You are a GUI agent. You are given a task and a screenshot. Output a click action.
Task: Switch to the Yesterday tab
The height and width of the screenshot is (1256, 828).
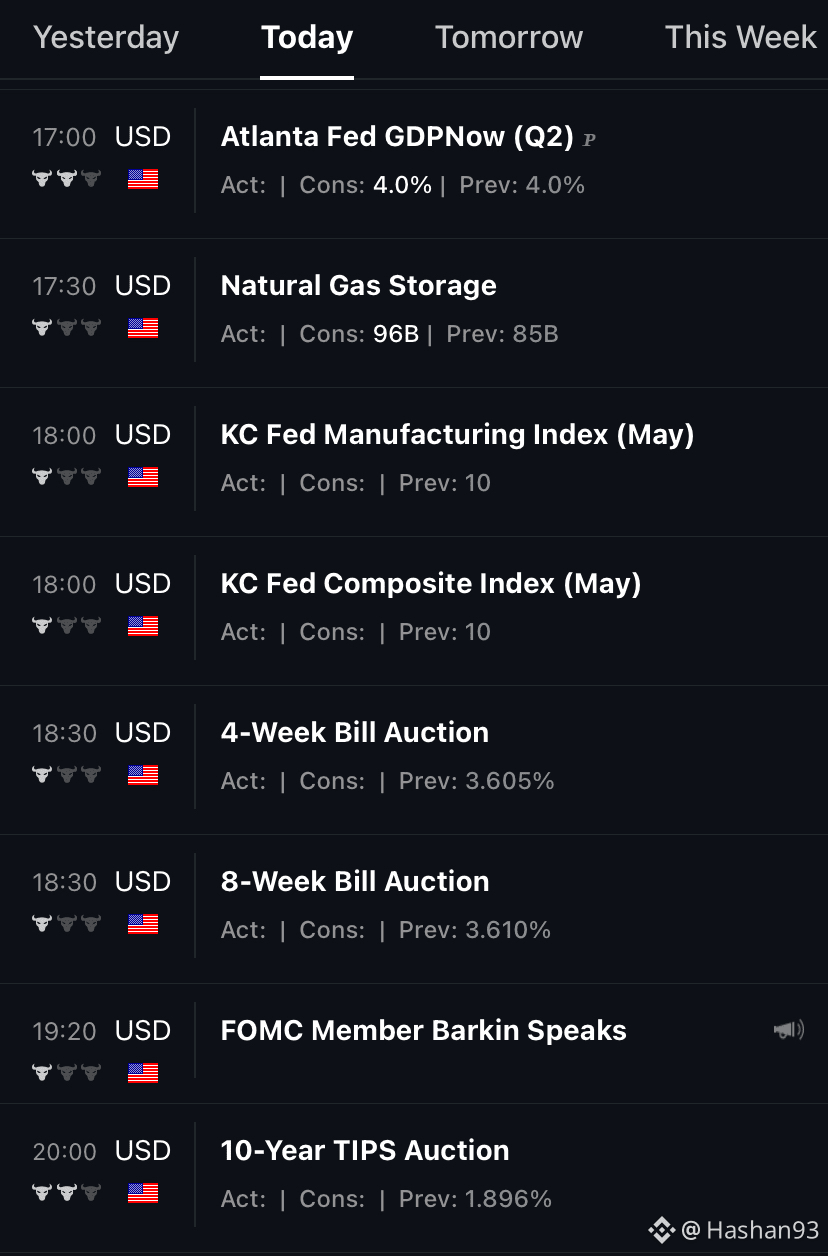[106, 38]
